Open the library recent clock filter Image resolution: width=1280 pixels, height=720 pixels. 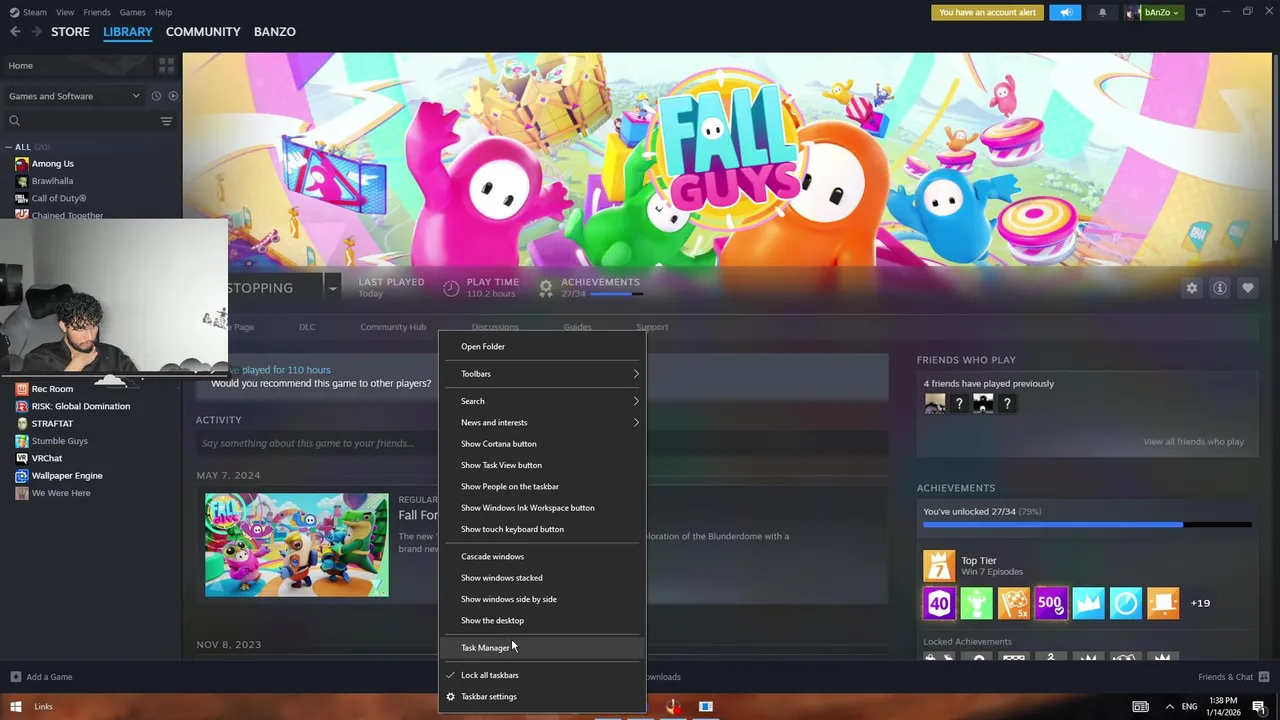tap(156, 96)
